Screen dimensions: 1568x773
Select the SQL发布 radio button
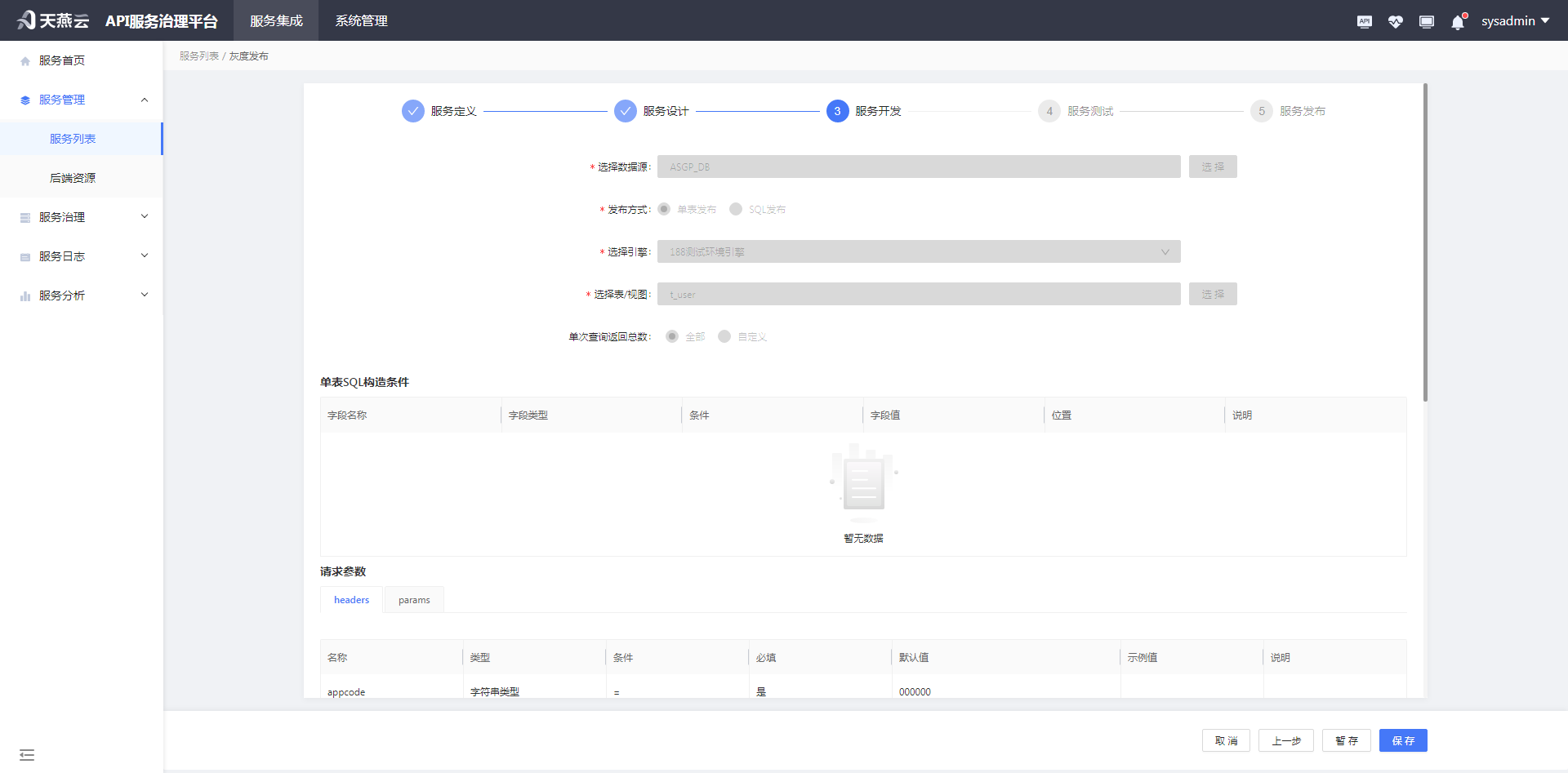pos(734,209)
